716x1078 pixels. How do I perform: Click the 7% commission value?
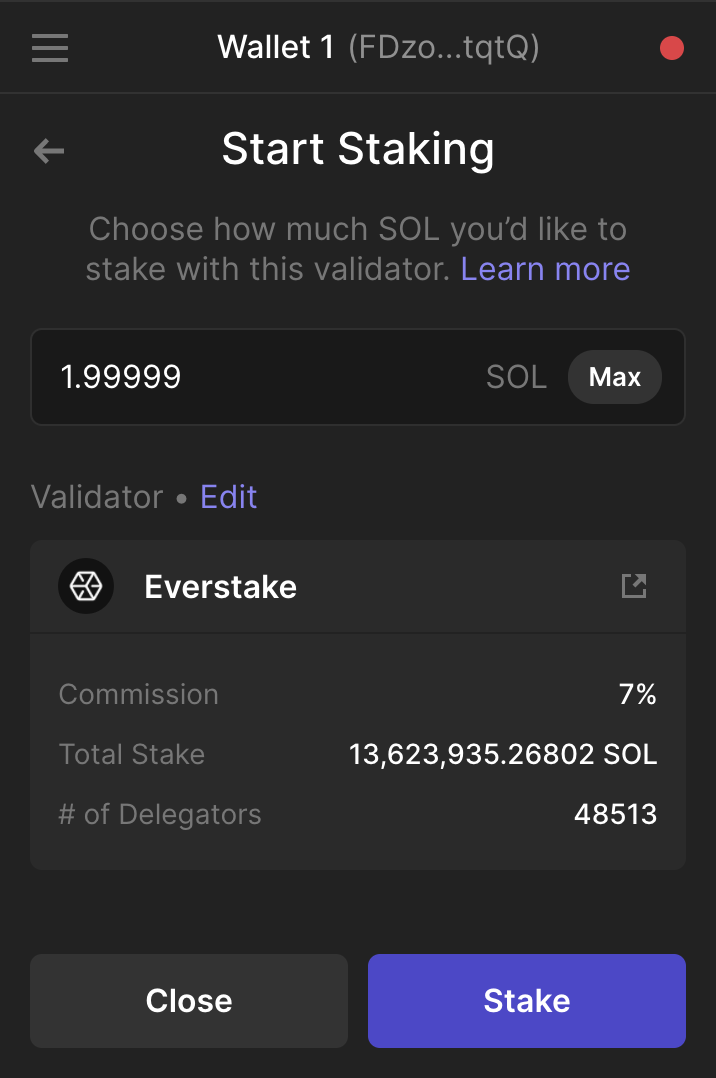[637, 695]
